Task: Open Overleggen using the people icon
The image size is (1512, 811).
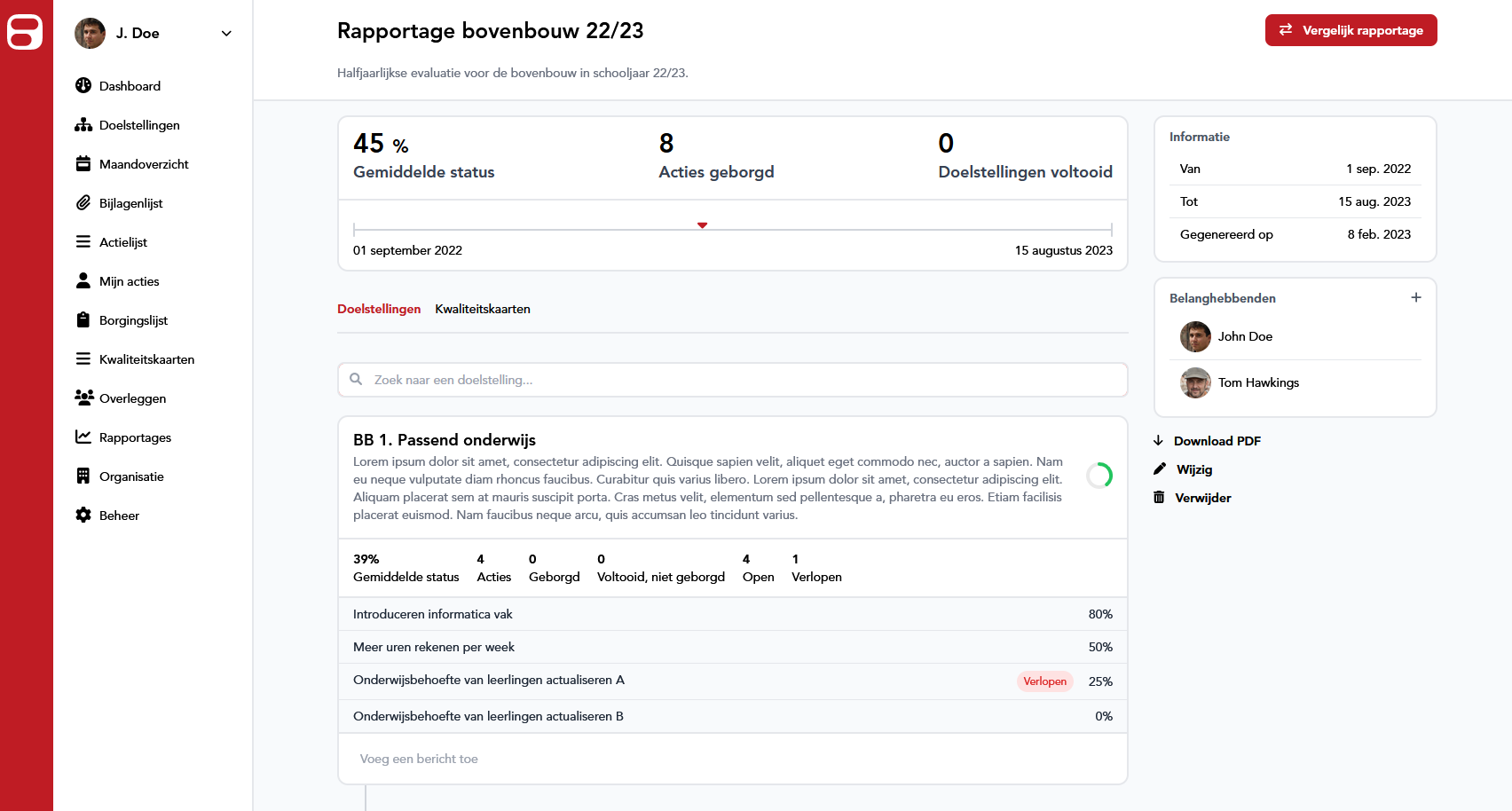Action: coord(83,398)
